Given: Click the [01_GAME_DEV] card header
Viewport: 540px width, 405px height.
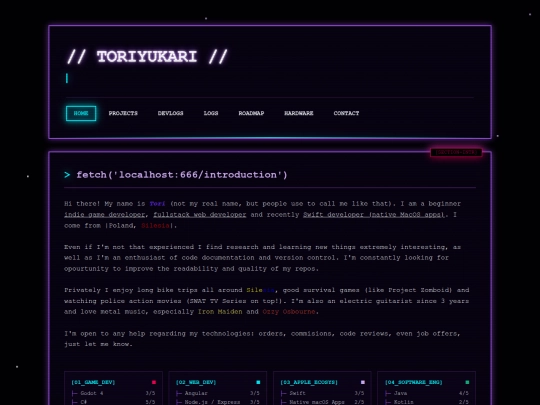Looking at the screenshot, I should tap(93, 382).
